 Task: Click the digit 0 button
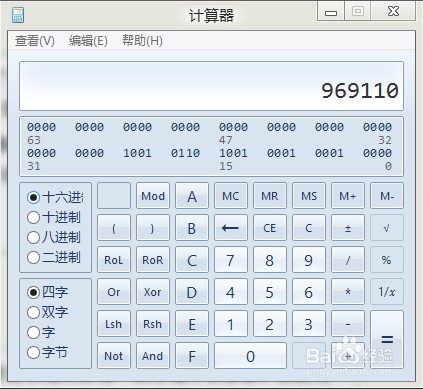coord(250,356)
